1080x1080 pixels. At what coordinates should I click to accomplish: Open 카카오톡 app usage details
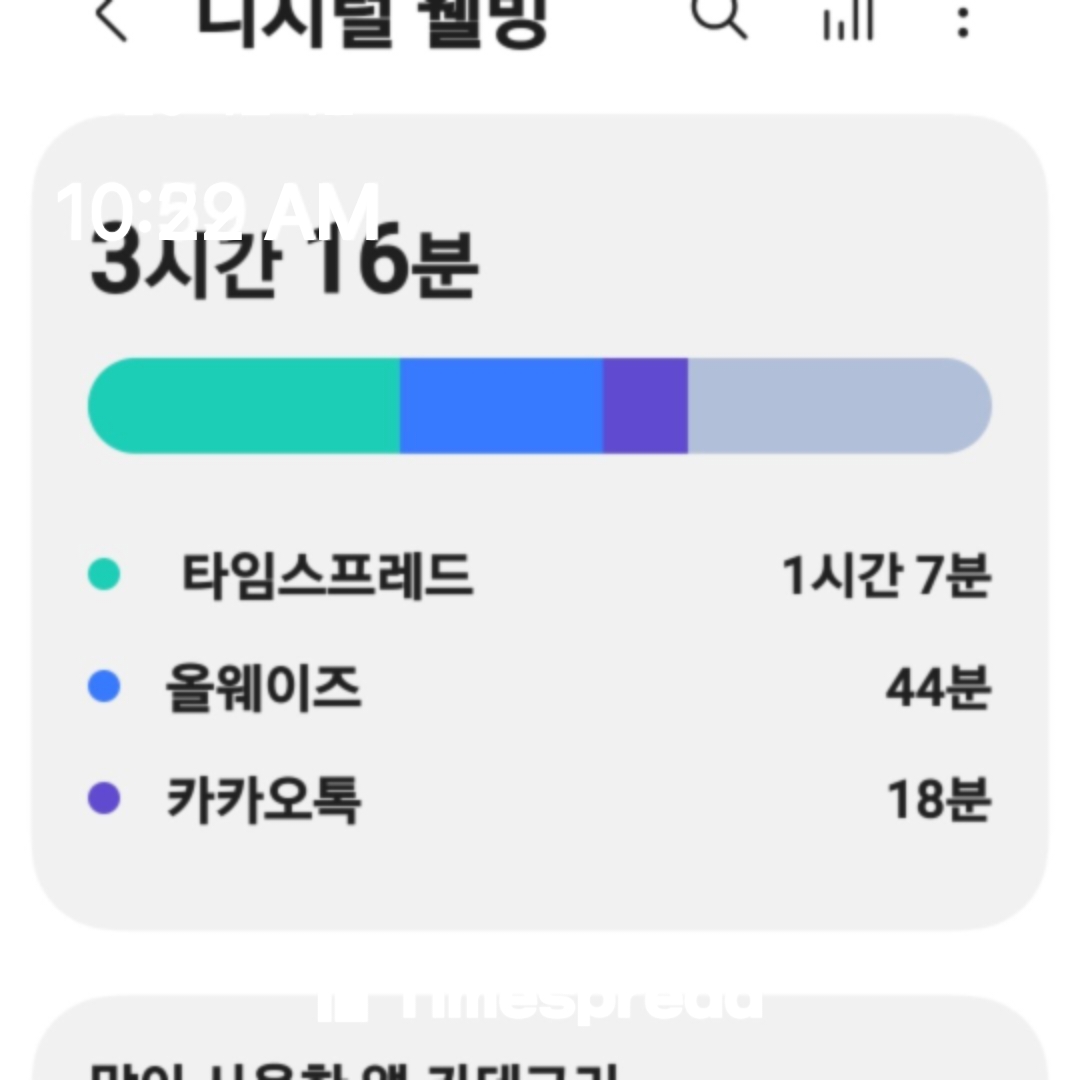click(263, 800)
